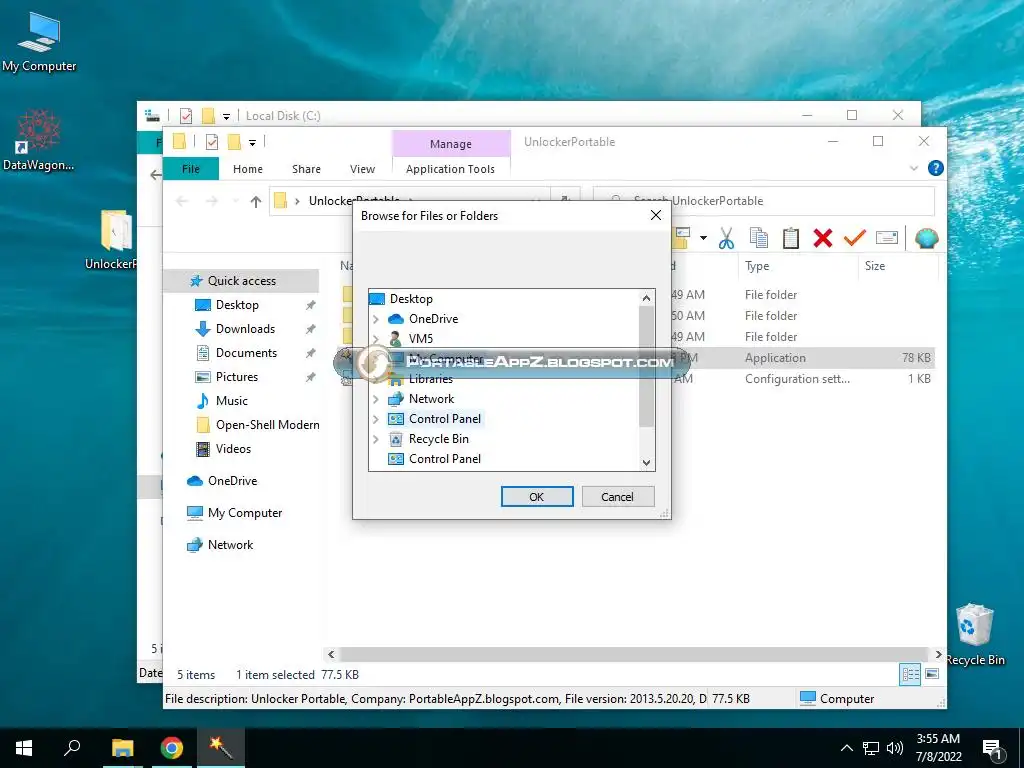Screen dimensions: 1024x768
Task: Select the DataWagon desktop shortcut
Action: [39, 140]
